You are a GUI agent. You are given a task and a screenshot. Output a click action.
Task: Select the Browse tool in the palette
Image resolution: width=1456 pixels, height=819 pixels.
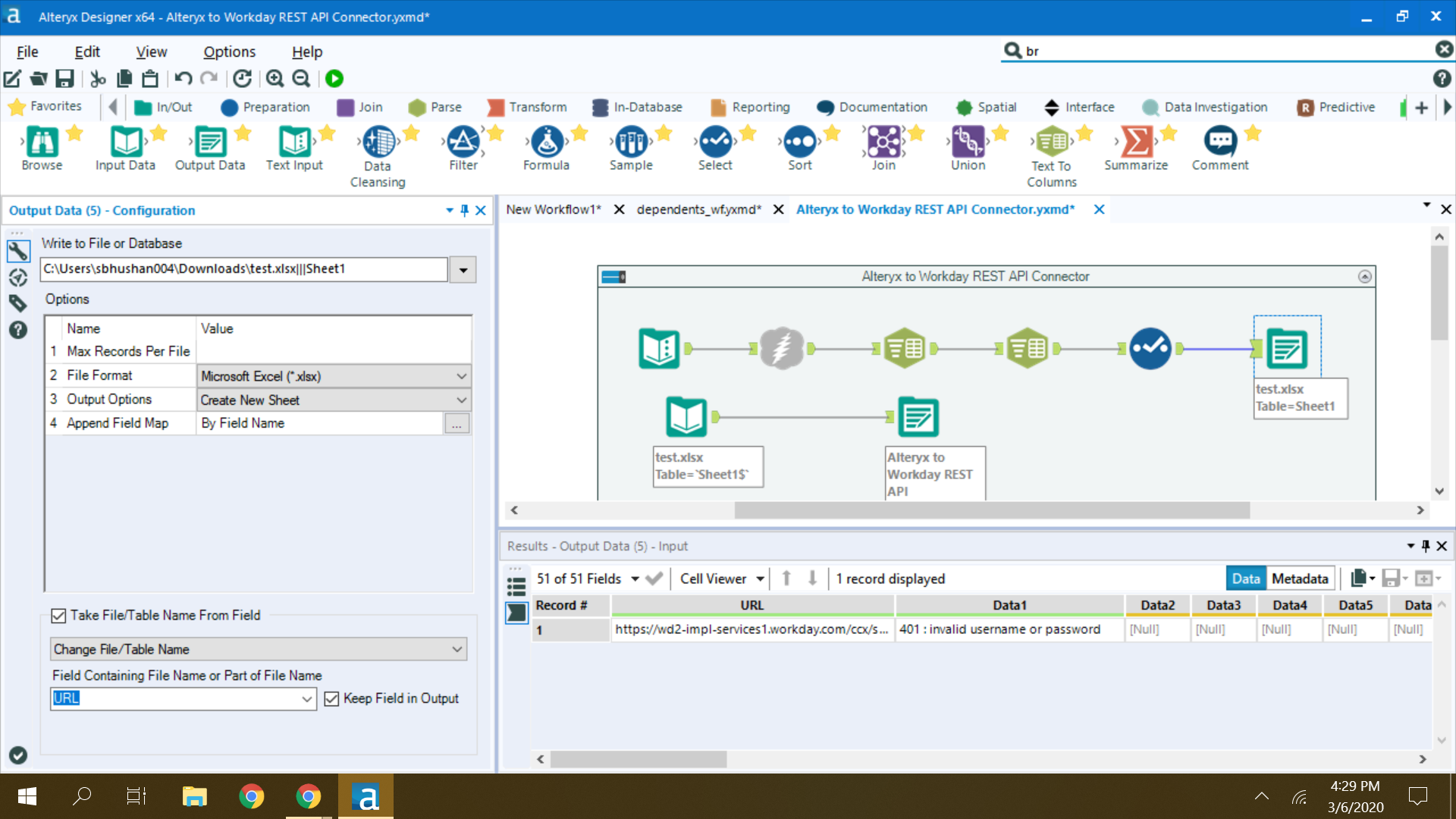click(42, 142)
